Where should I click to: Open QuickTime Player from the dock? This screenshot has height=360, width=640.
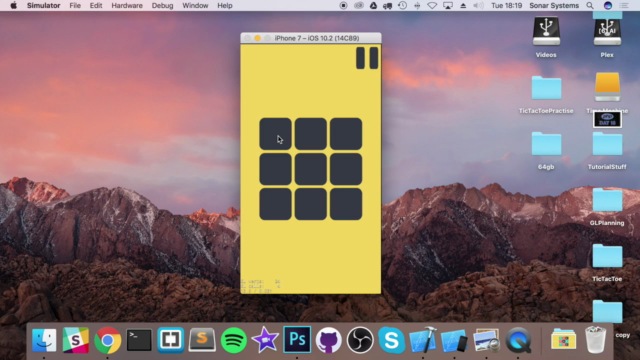tap(518, 340)
